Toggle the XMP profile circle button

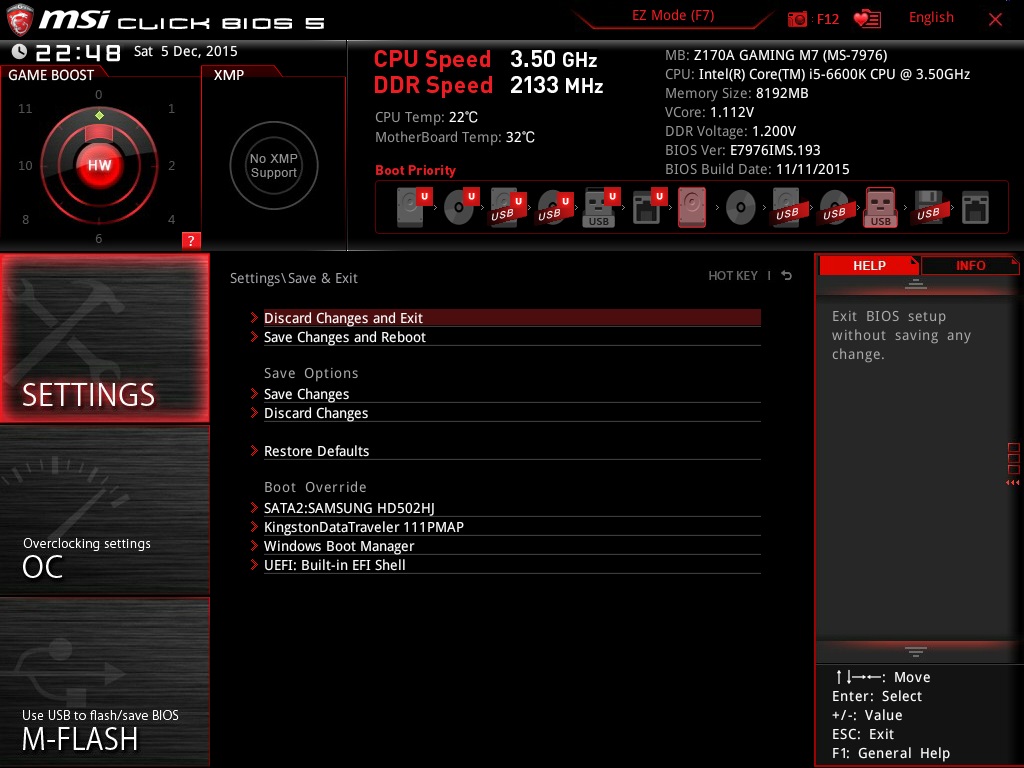coord(273,166)
